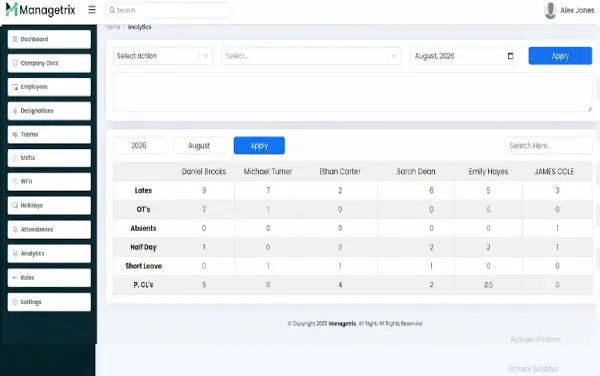Click the Company Docs sidebar icon

point(15,63)
